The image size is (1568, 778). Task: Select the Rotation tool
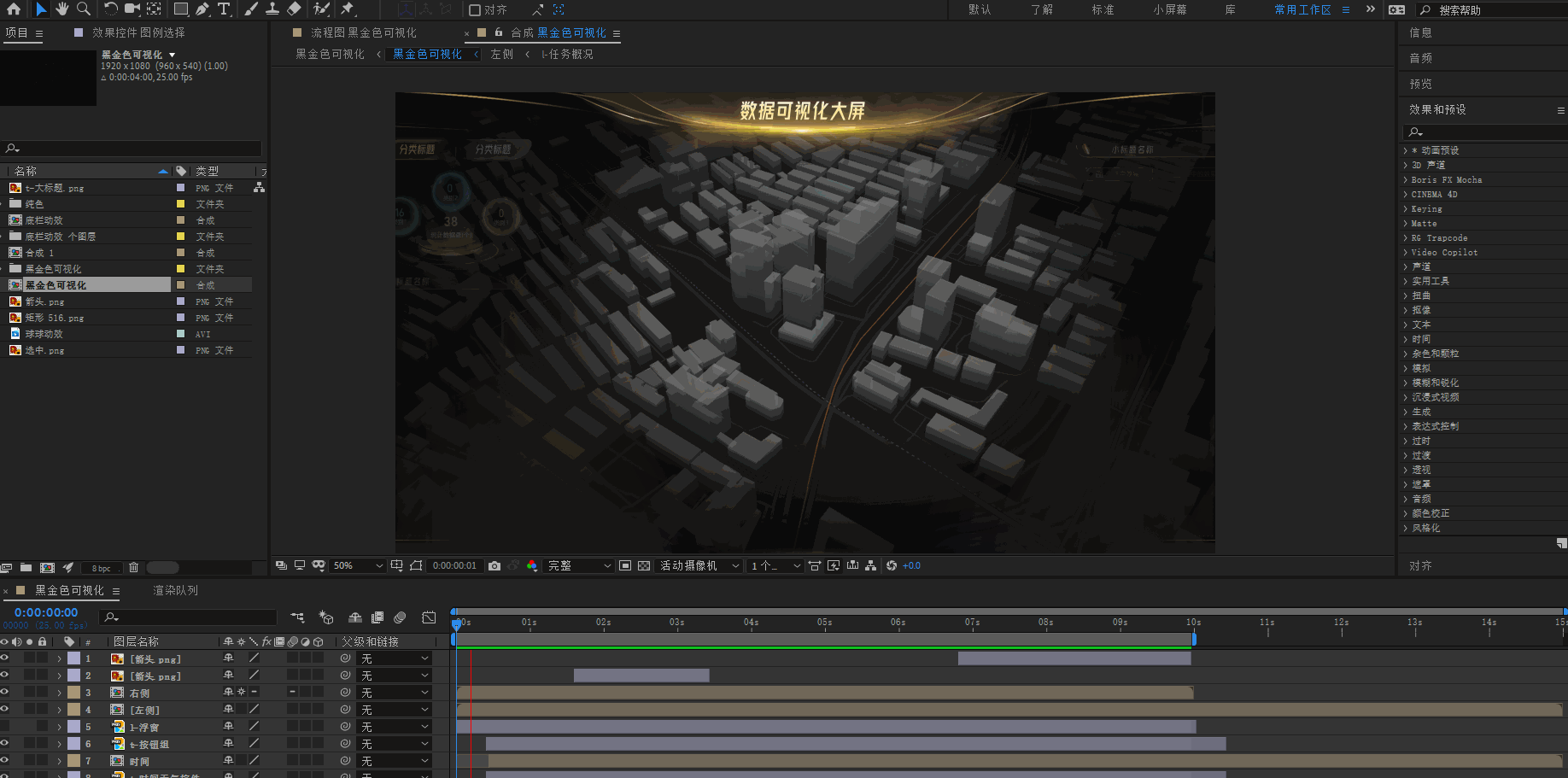point(111,9)
